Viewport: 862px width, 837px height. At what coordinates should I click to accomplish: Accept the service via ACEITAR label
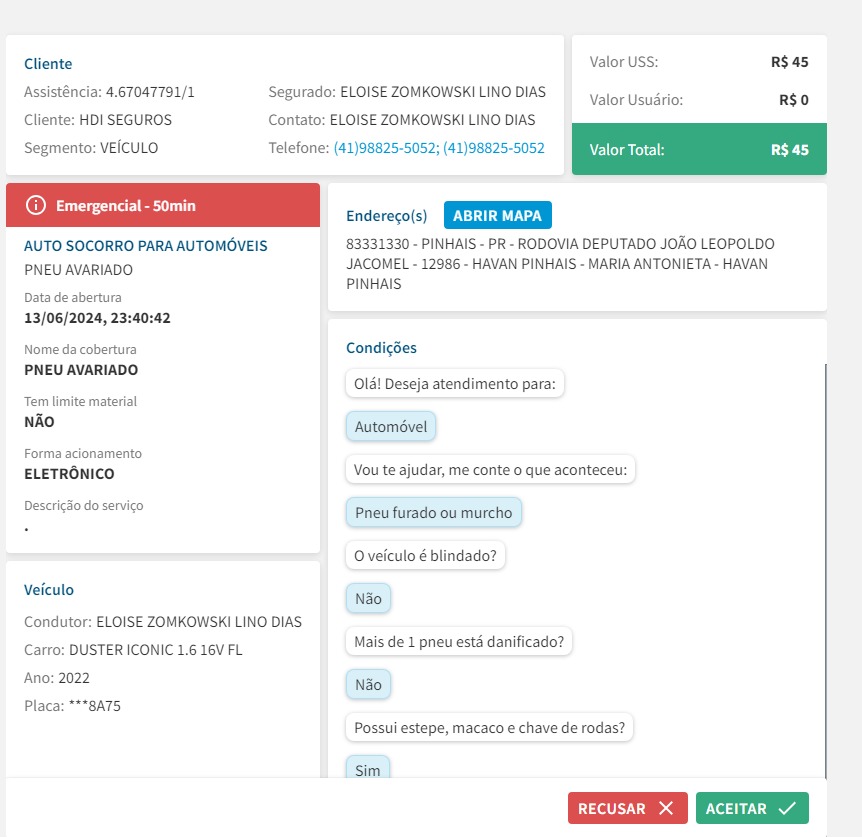pos(736,809)
